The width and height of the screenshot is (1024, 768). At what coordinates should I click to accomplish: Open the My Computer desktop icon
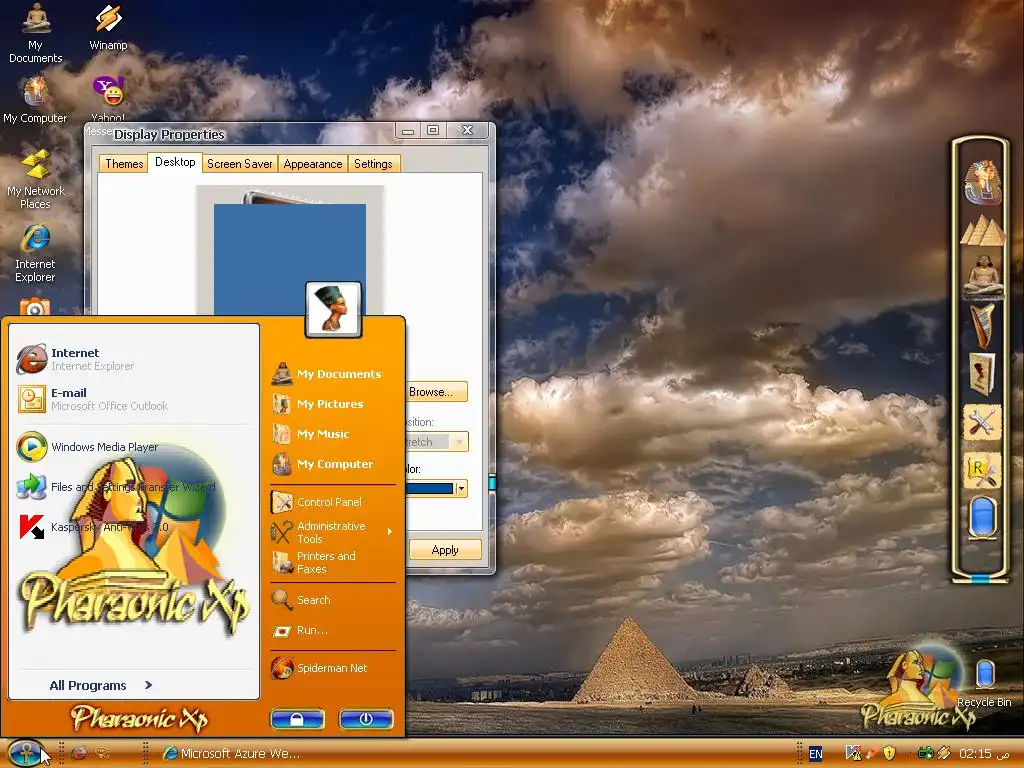pyautogui.click(x=35, y=99)
